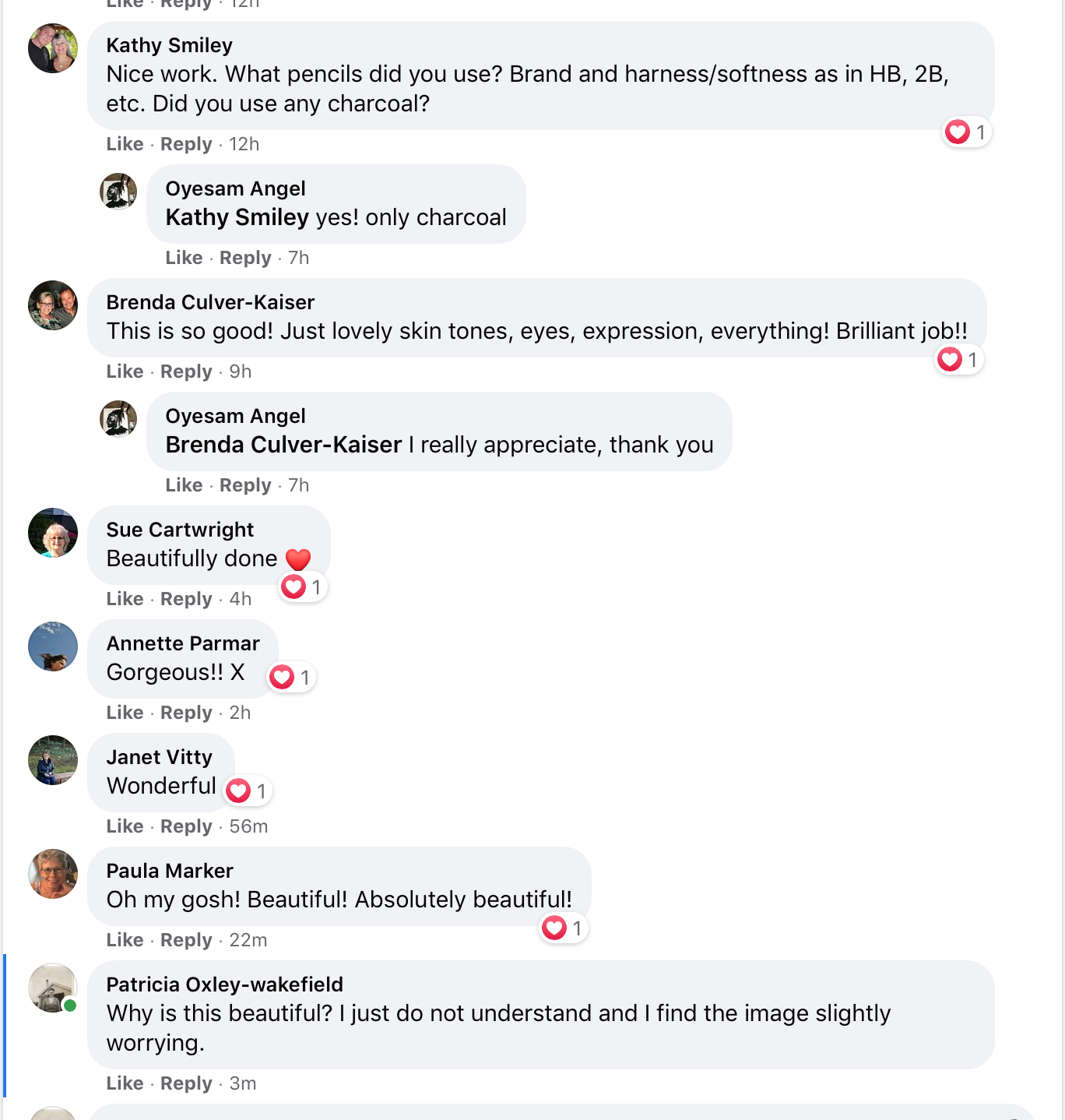Open heart reaction on Paula Marker's comment
Image resolution: width=1065 pixels, height=1120 pixels.
click(x=562, y=928)
